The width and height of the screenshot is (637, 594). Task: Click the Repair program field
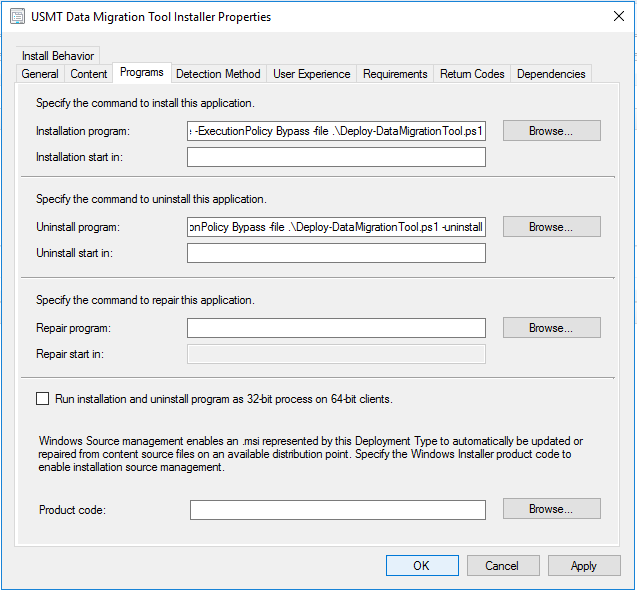(336, 328)
